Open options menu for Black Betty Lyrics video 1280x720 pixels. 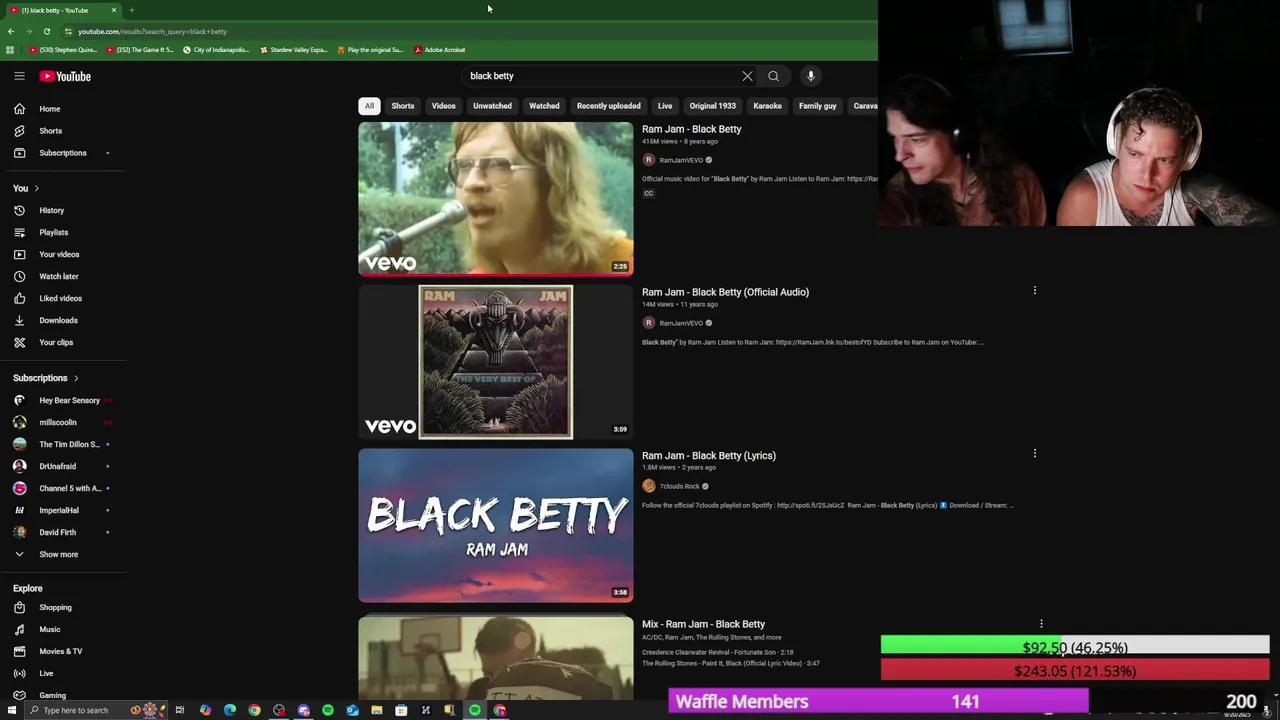tap(1035, 454)
